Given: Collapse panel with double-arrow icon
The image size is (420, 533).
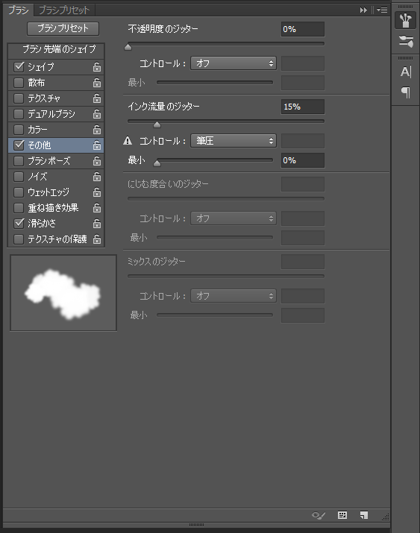Looking at the screenshot, I should coord(363,10).
